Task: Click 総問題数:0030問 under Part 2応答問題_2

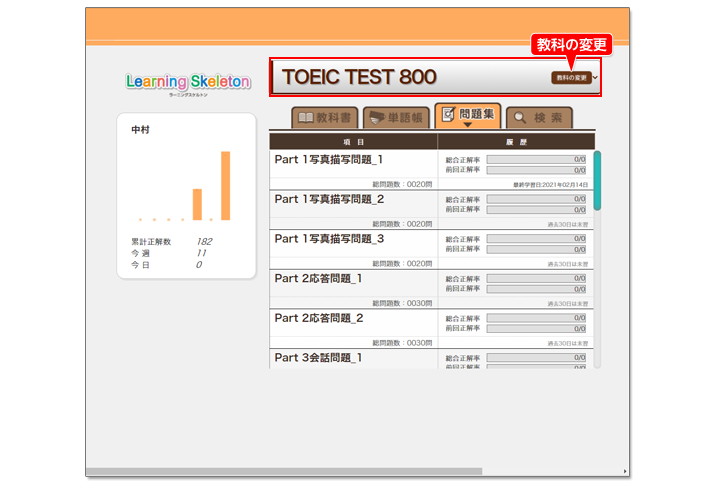Action: tap(402, 343)
